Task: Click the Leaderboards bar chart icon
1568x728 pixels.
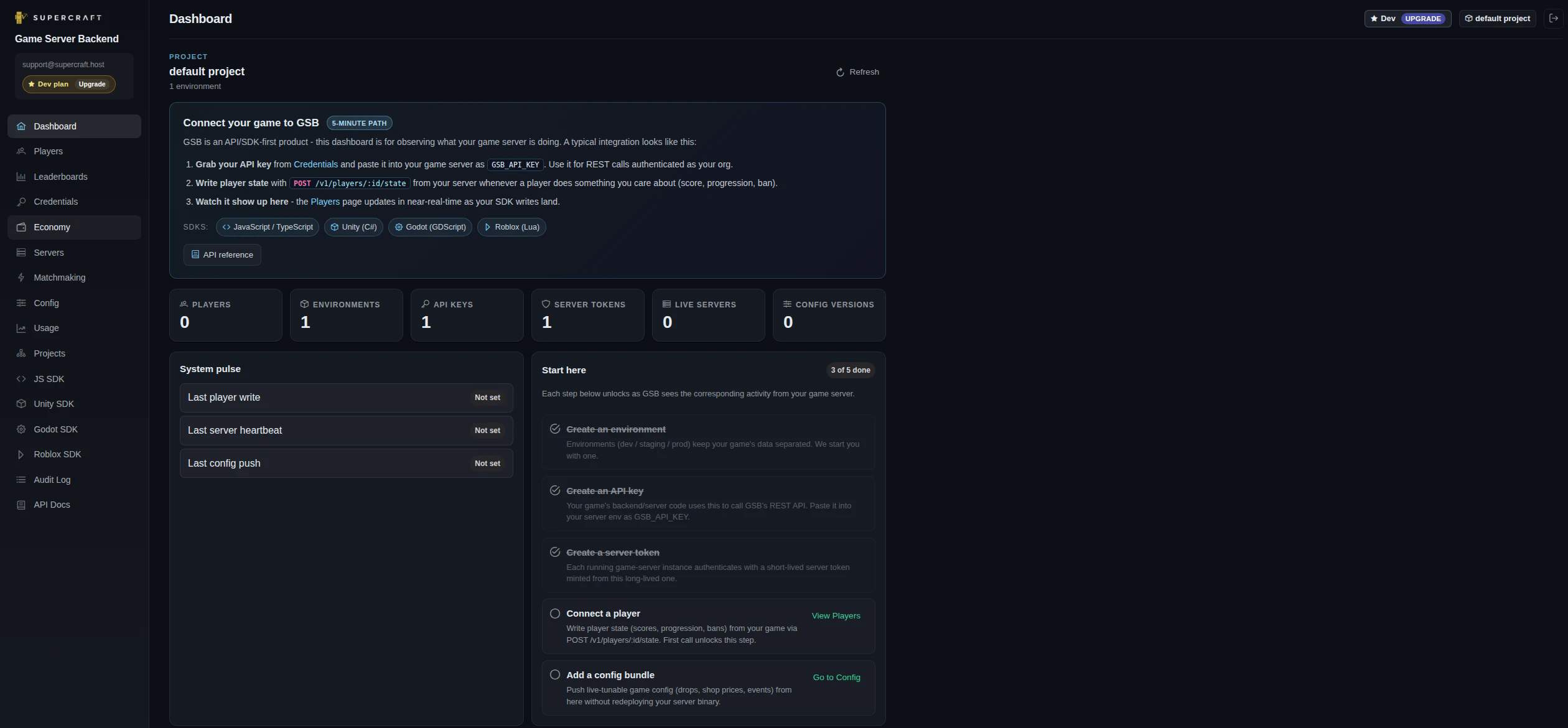Action: pyautogui.click(x=21, y=177)
